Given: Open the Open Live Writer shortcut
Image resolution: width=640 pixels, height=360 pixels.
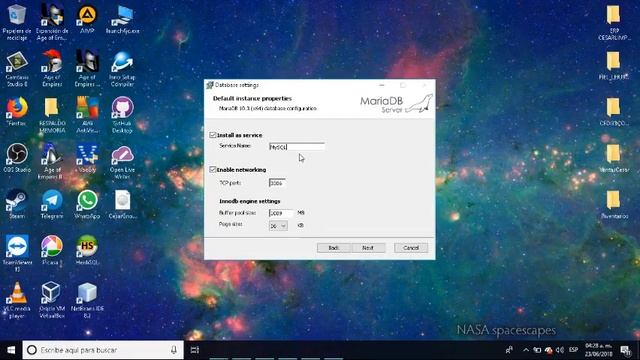Looking at the screenshot, I should click(x=122, y=161).
